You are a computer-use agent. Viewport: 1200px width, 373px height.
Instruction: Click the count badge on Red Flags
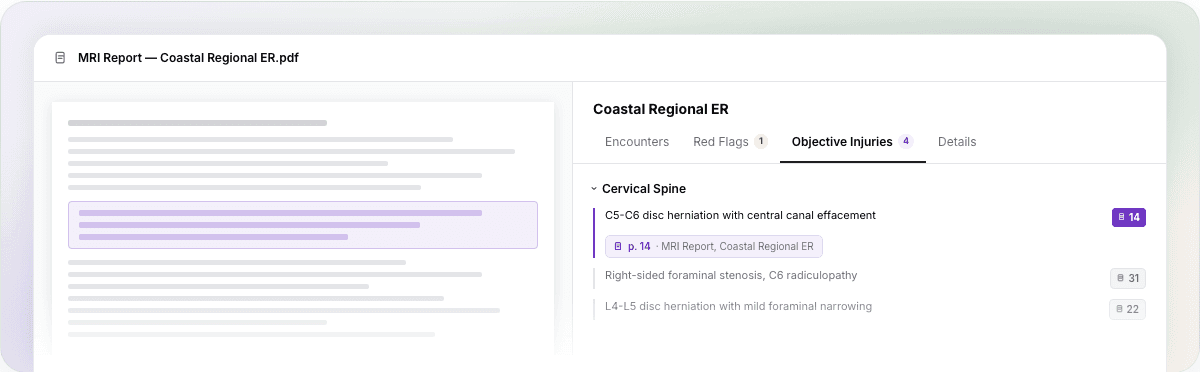coord(761,142)
